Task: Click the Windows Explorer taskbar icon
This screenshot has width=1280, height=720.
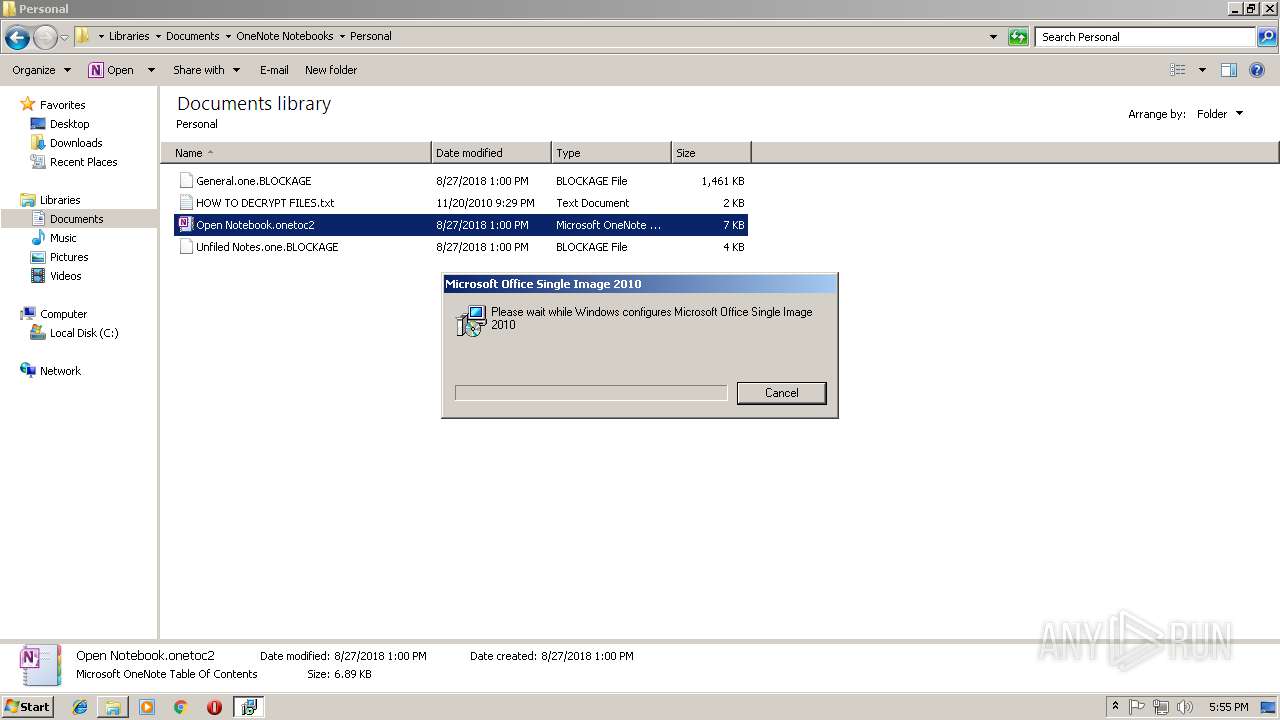Action: pos(113,707)
